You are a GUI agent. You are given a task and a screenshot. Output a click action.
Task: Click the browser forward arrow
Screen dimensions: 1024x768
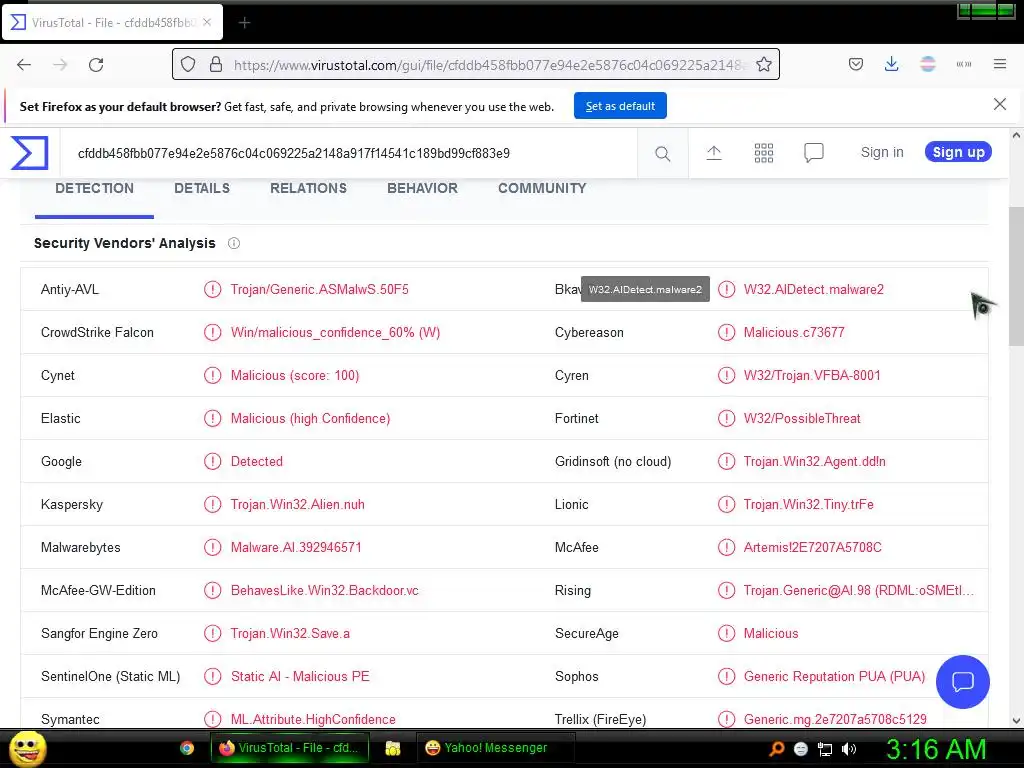pyautogui.click(x=60, y=65)
